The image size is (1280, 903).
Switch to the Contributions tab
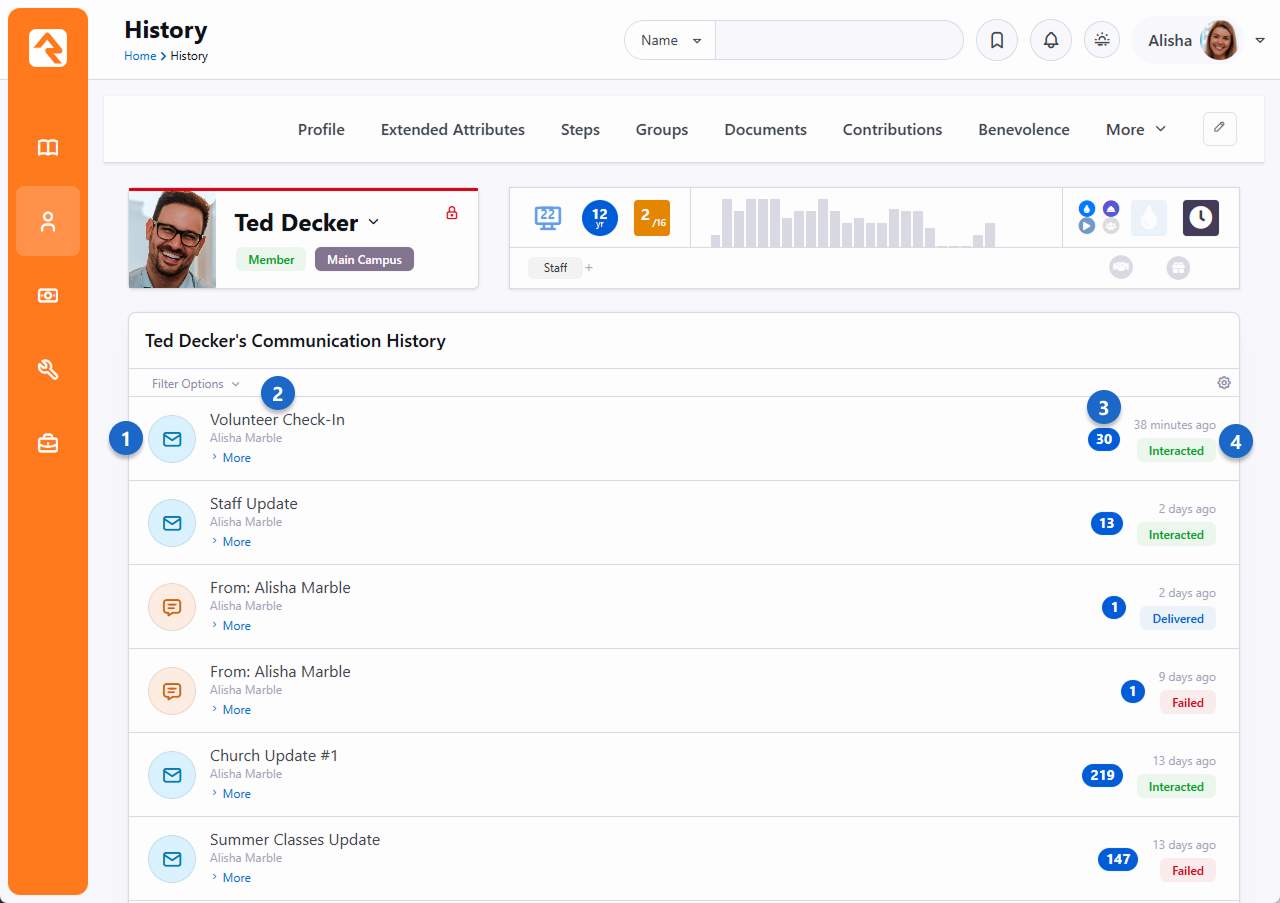coord(892,130)
